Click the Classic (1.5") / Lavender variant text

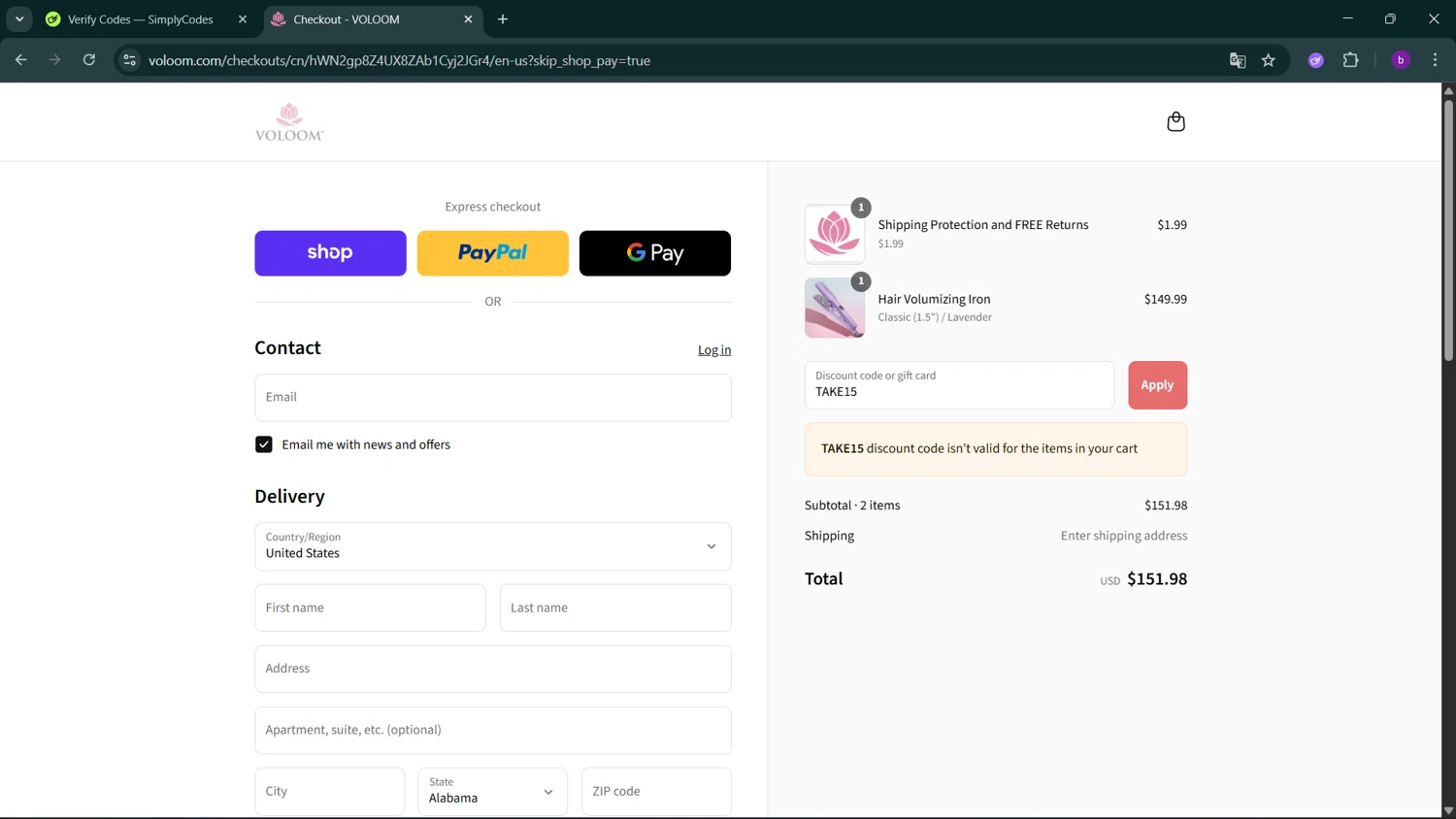click(935, 317)
